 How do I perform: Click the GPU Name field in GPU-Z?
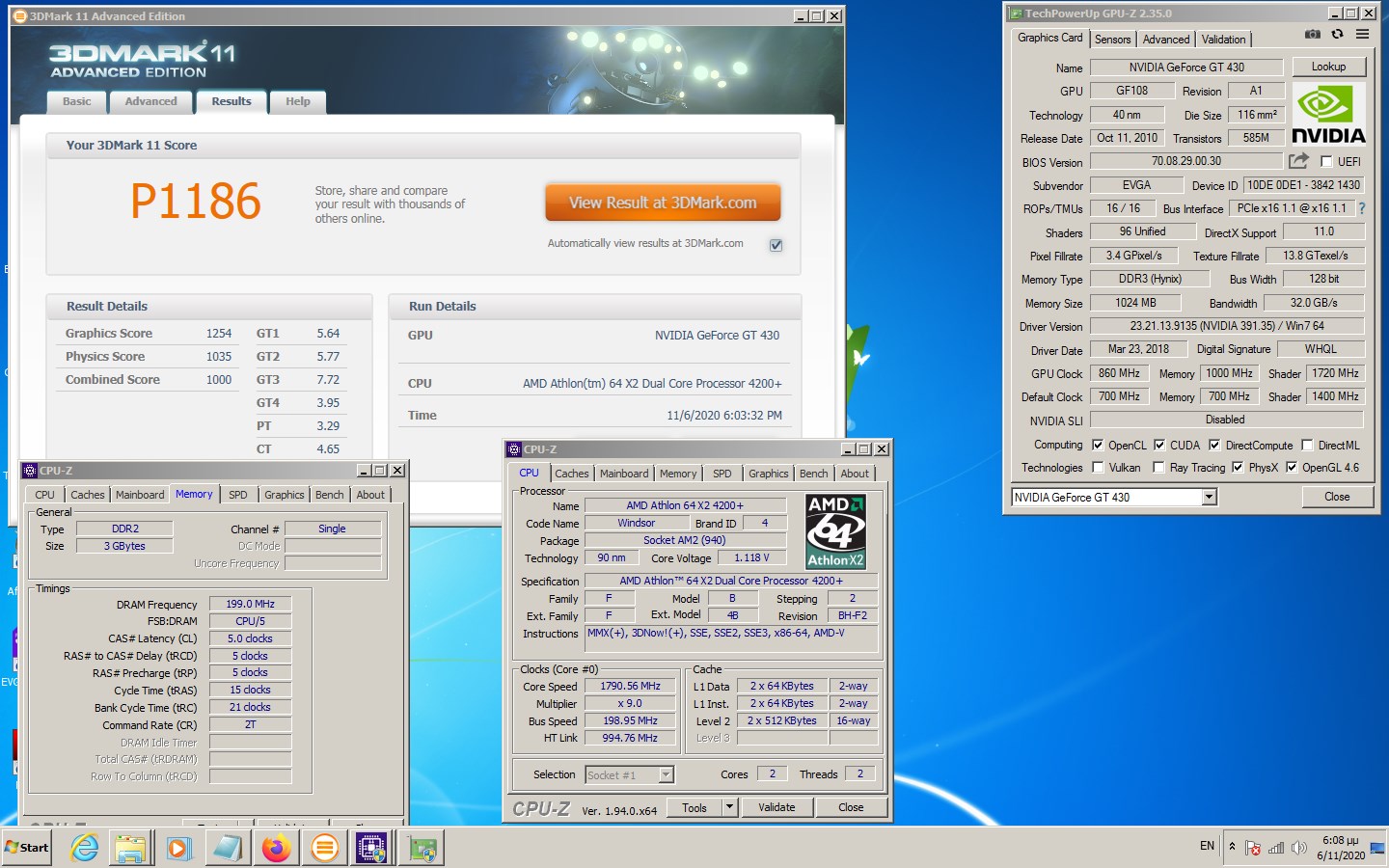click(x=1186, y=68)
